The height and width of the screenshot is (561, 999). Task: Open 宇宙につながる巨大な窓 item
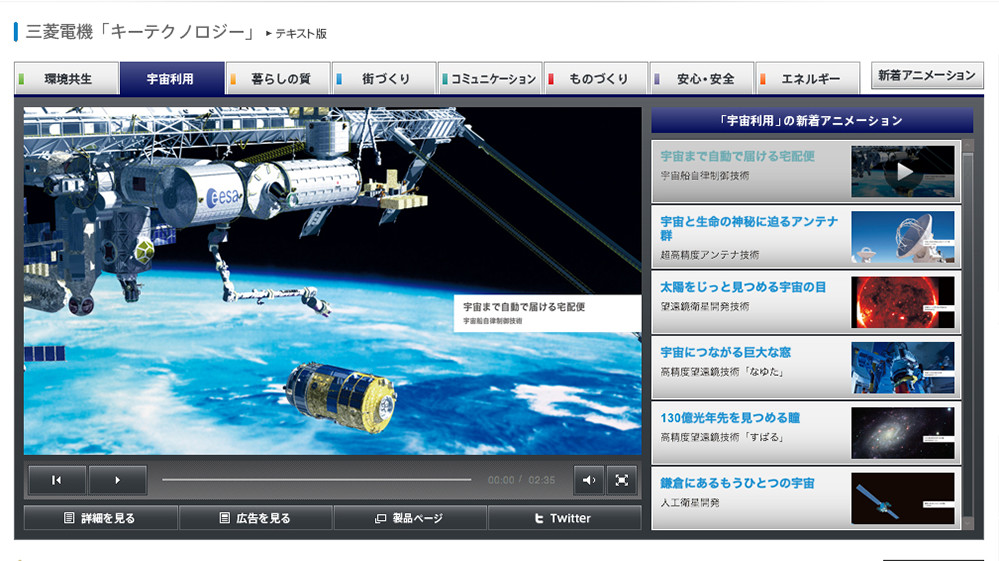[x=805, y=367]
